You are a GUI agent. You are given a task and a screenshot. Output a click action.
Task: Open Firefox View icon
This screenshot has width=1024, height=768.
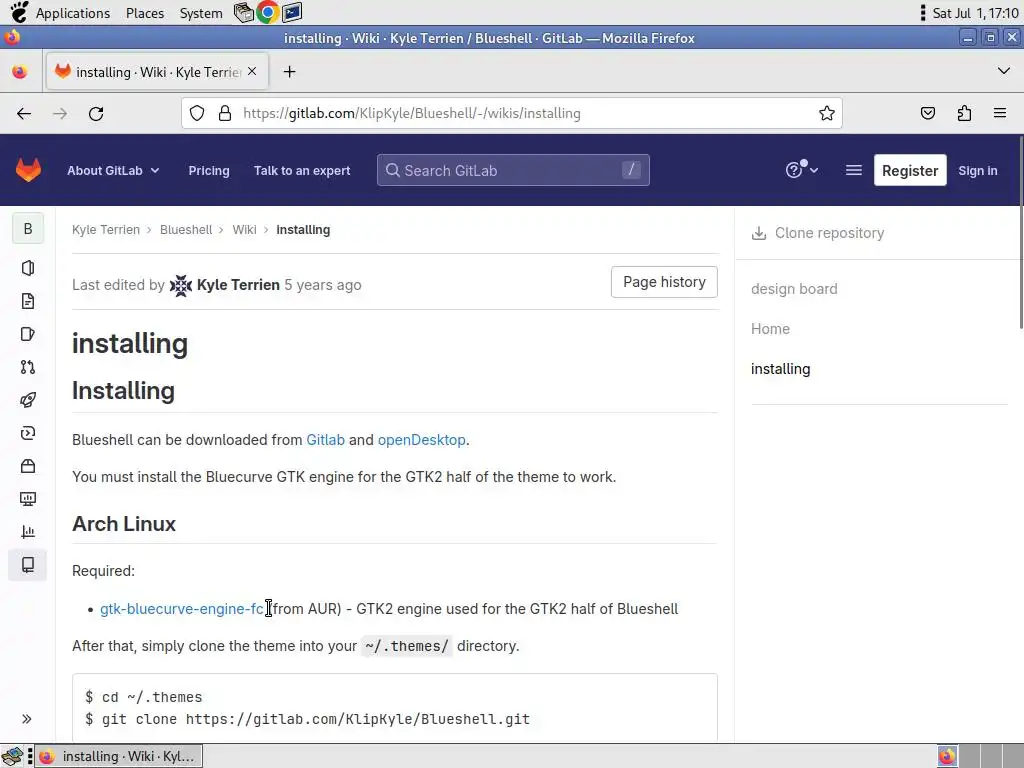tap(20, 72)
